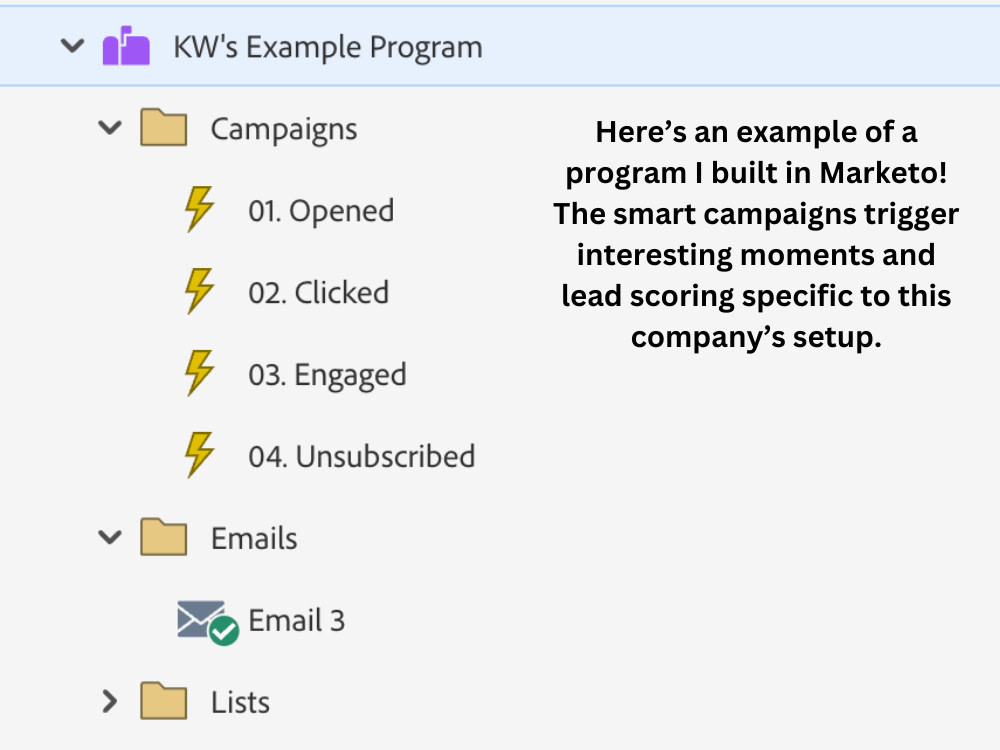Image resolution: width=1000 pixels, height=750 pixels.
Task: Click the lightning bolt icon for 03. Engaged
Action: click(199, 373)
